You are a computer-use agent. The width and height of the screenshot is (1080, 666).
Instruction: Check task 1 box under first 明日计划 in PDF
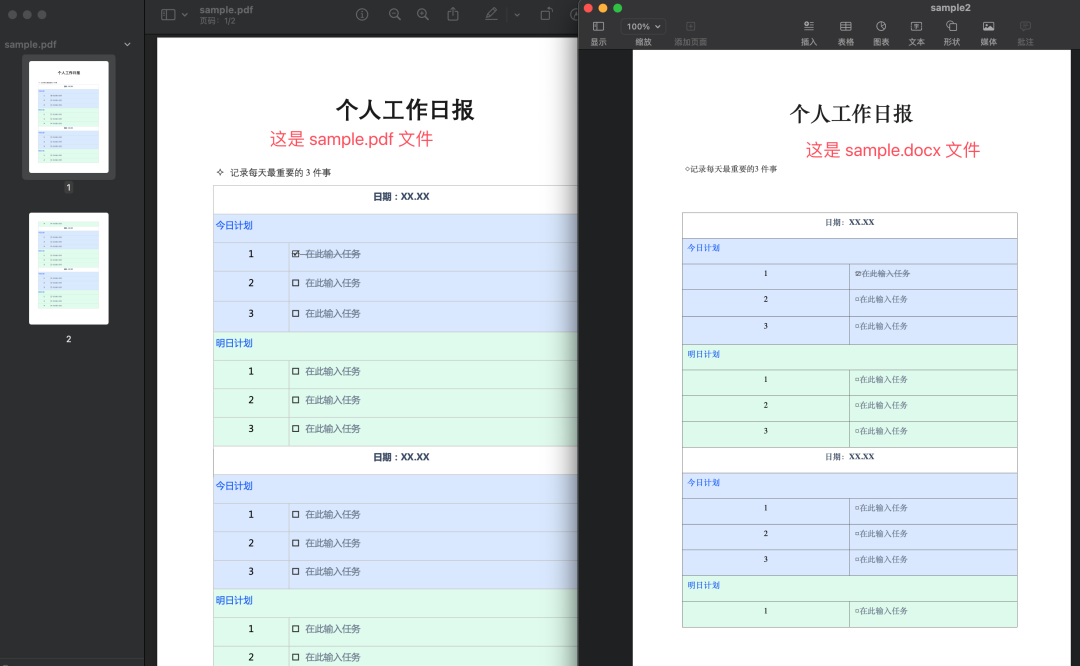click(x=295, y=371)
